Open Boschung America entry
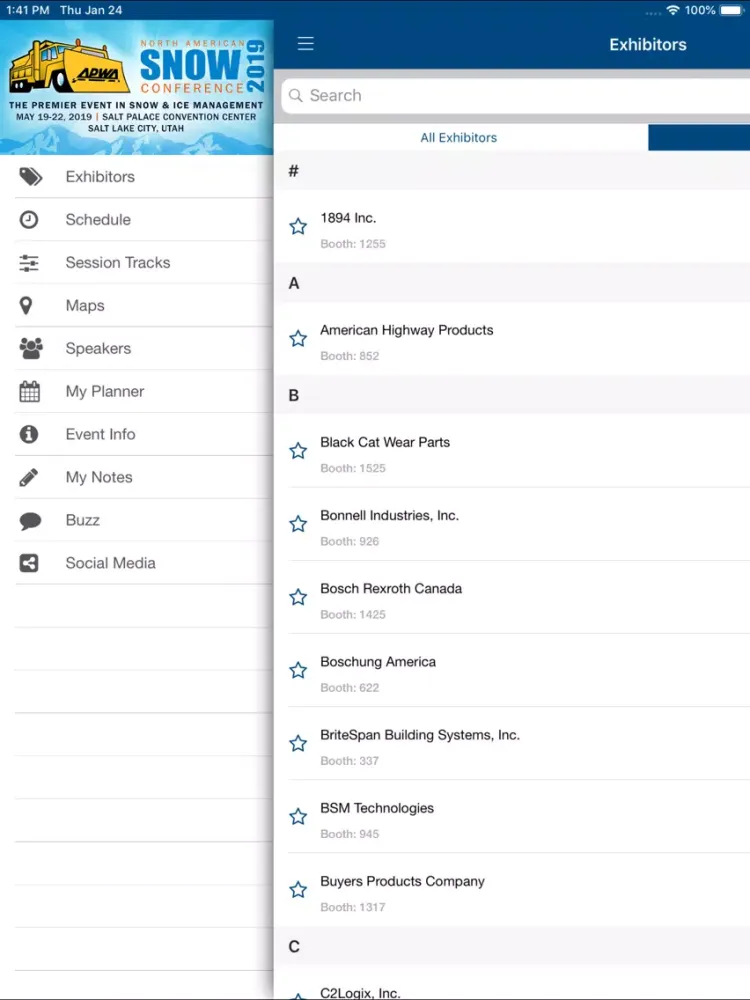The height and width of the screenshot is (1000, 750). tap(512, 670)
